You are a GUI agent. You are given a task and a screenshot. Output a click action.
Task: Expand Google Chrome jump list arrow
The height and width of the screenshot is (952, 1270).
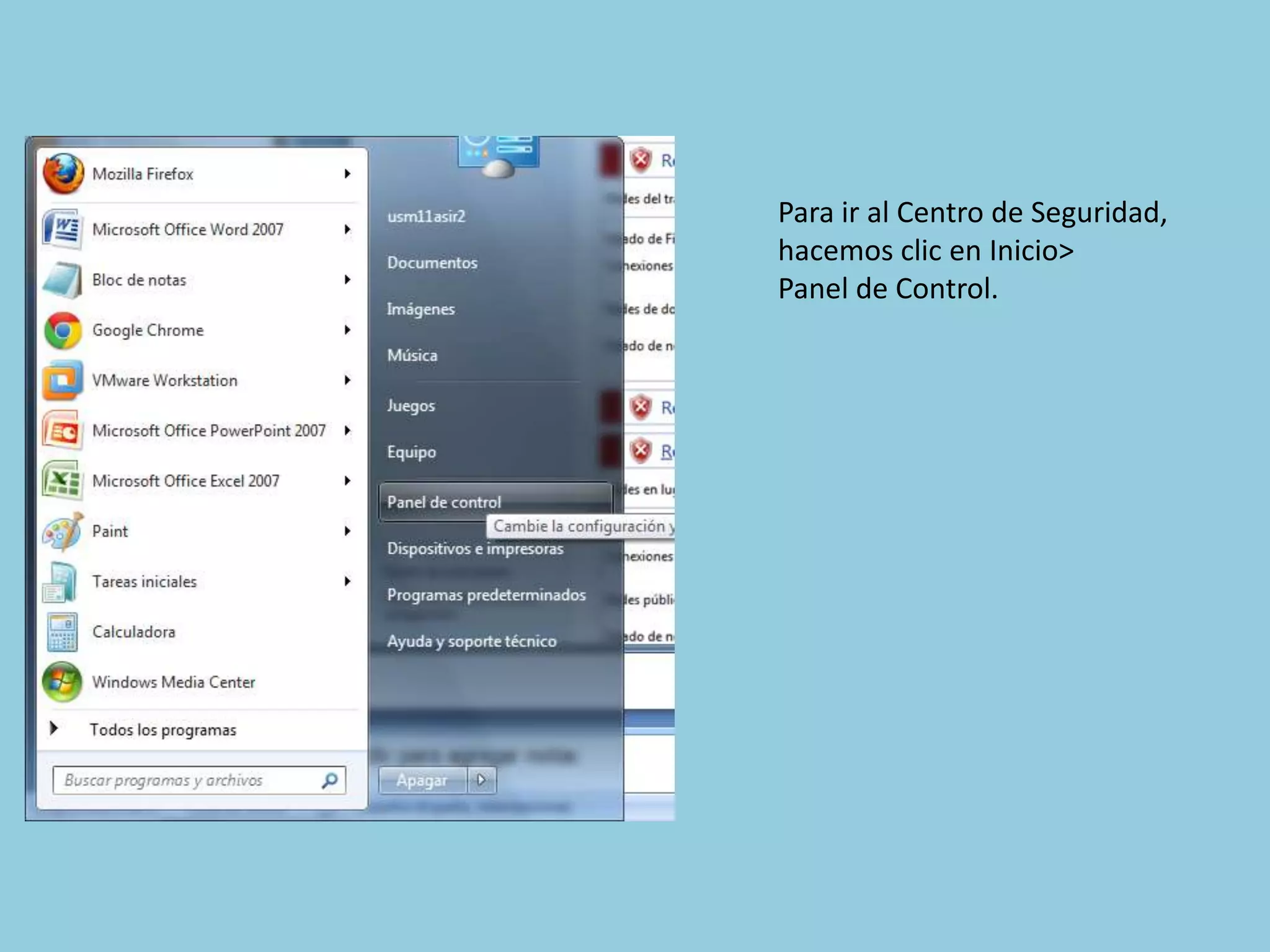[348, 330]
